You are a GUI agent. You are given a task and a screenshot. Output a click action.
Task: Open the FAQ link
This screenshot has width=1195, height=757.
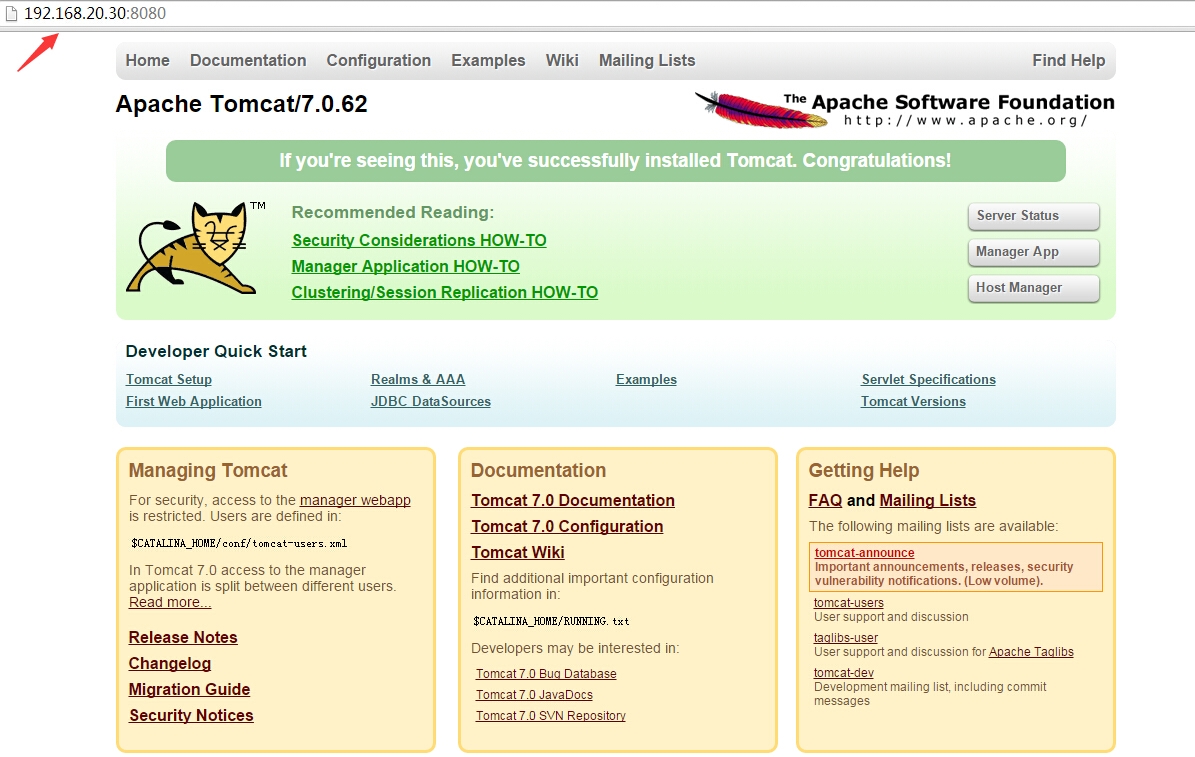point(825,500)
